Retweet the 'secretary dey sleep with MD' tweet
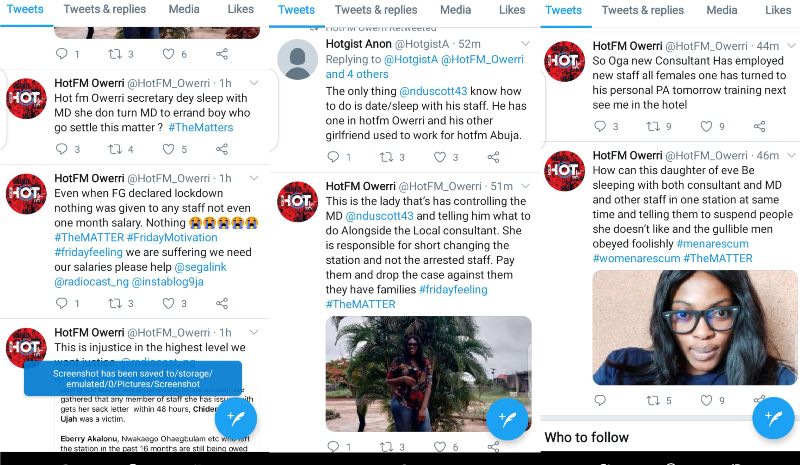This screenshot has width=800, height=465. pos(115,149)
